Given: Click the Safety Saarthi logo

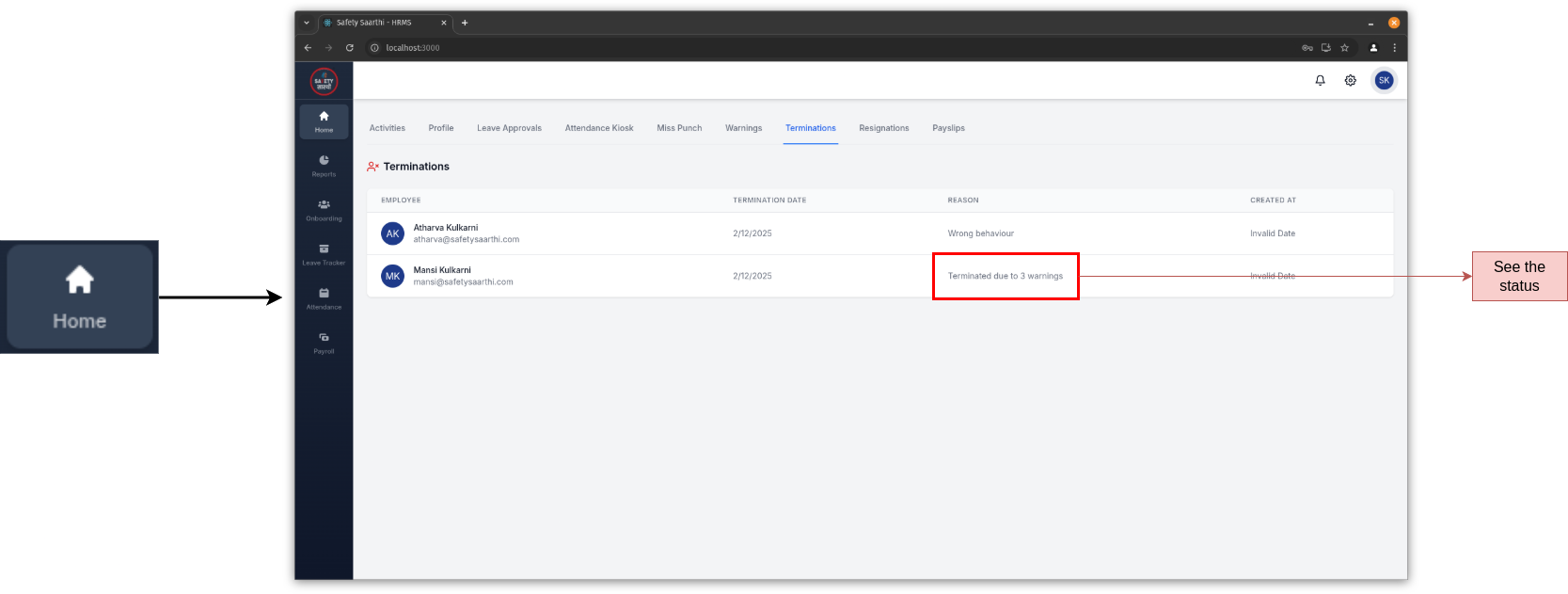Looking at the screenshot, I should (324, 82).
